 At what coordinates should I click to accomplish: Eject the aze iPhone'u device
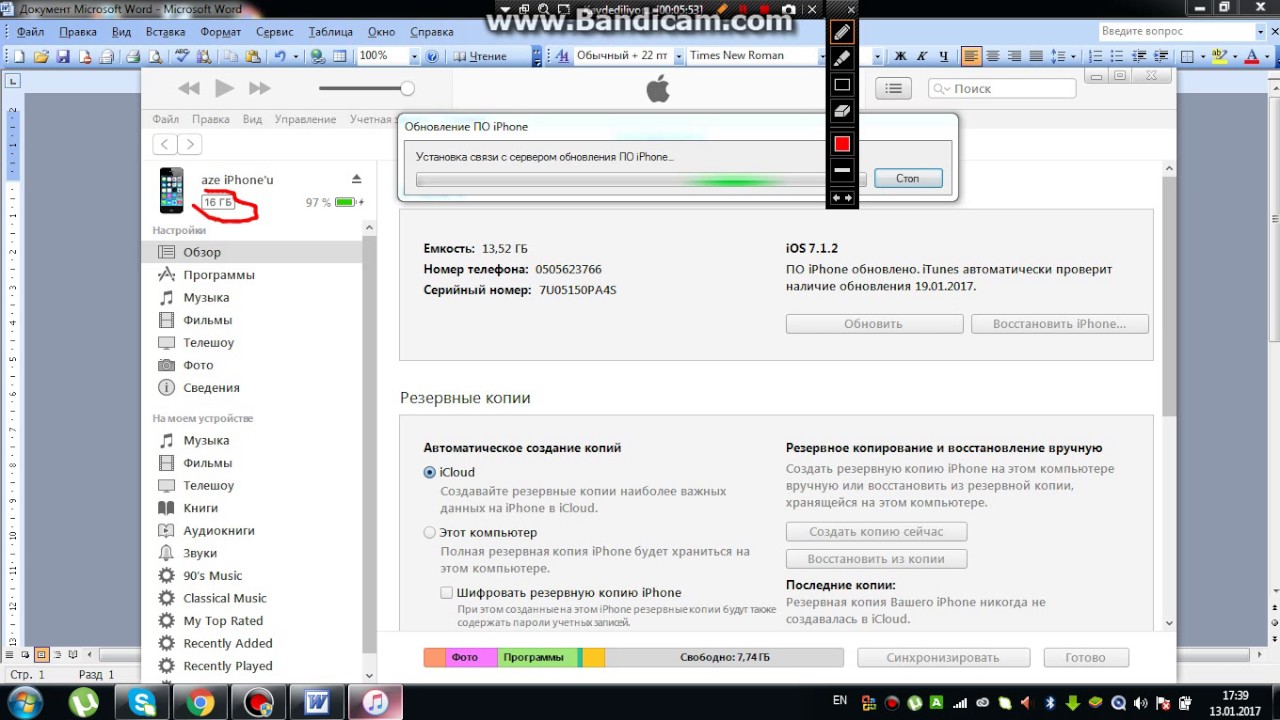(x=356, y=179)
